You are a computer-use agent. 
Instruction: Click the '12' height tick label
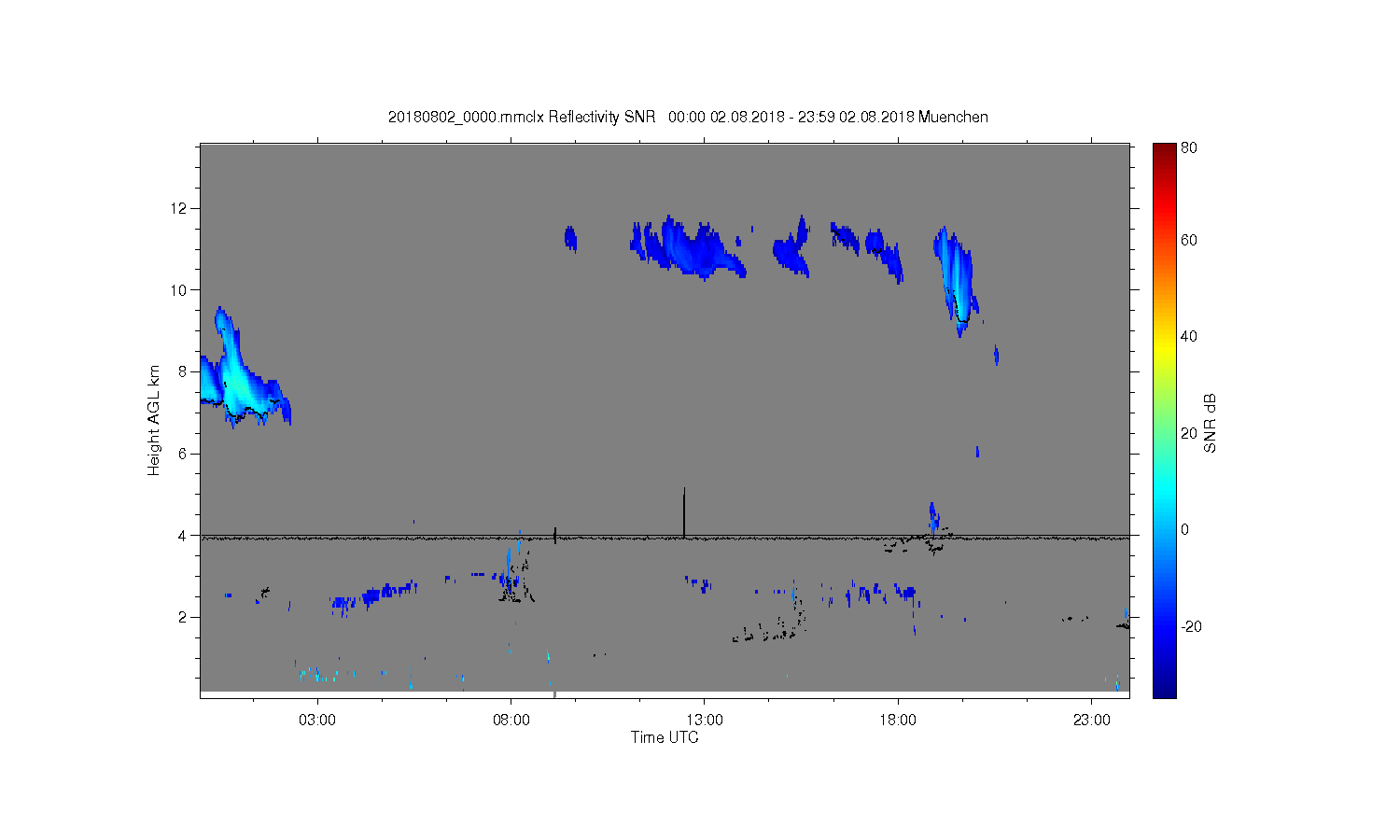(x=179, y=208)
